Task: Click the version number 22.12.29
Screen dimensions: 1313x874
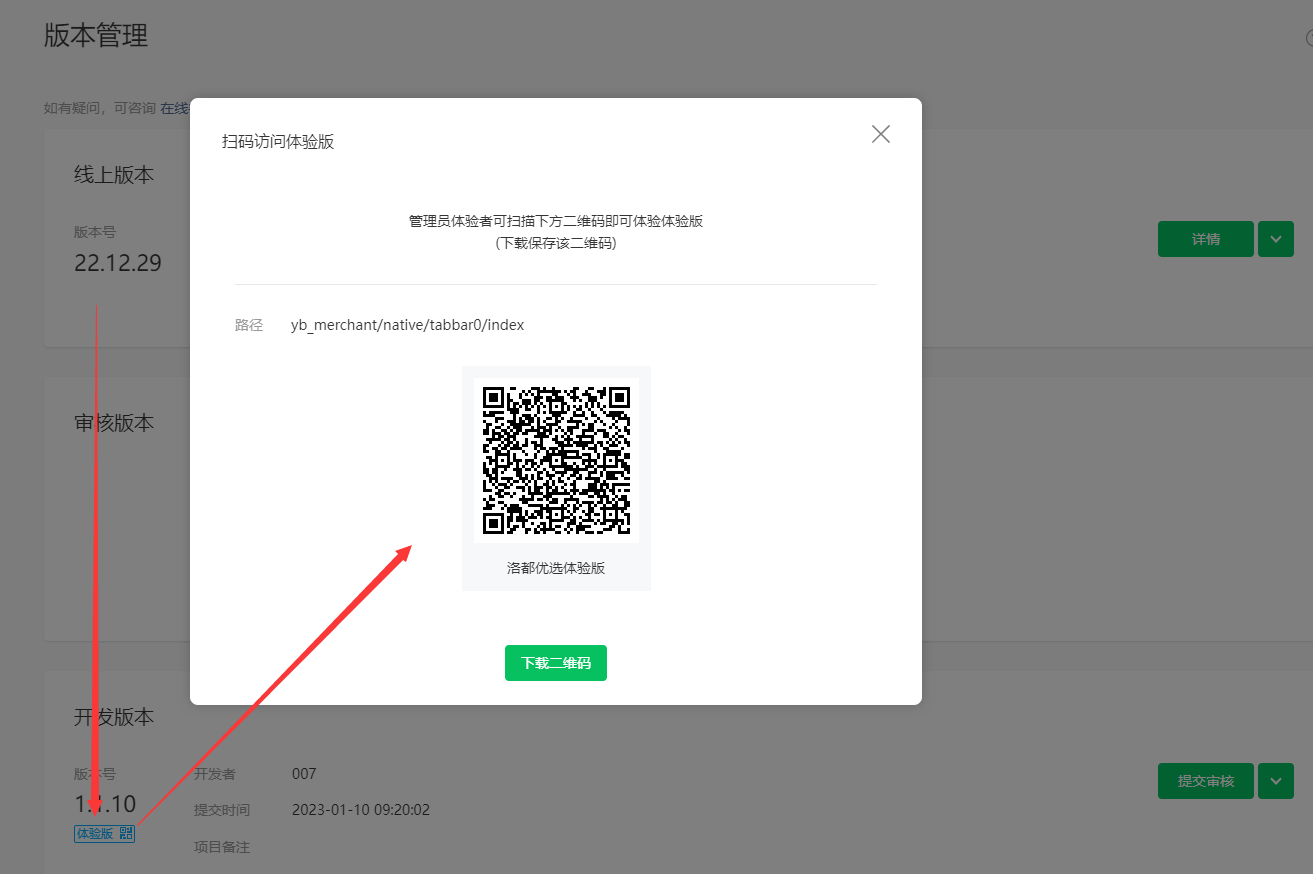Action: 118,263
